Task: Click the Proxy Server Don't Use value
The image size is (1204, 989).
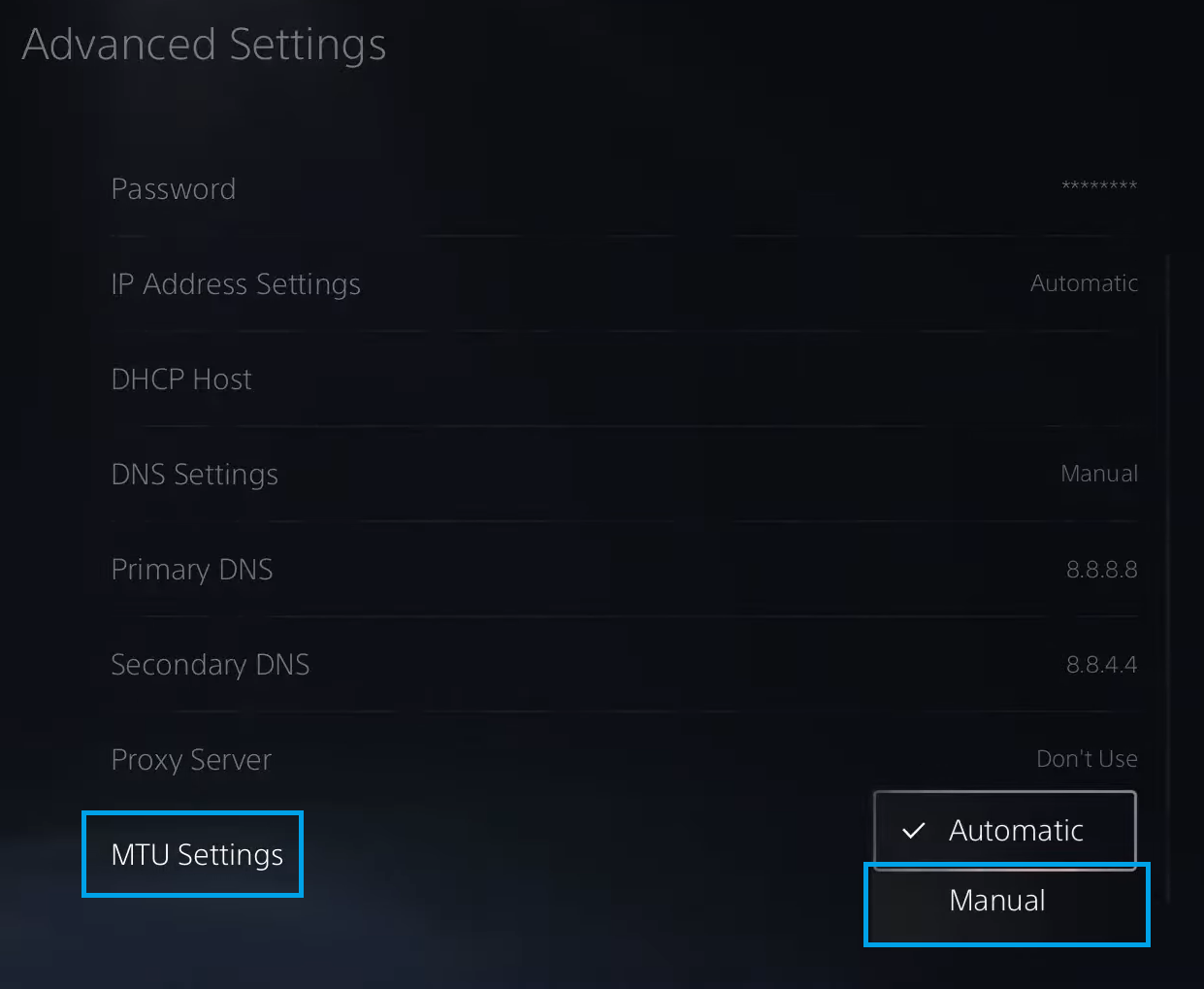Action: click(x=1087, y=759)
